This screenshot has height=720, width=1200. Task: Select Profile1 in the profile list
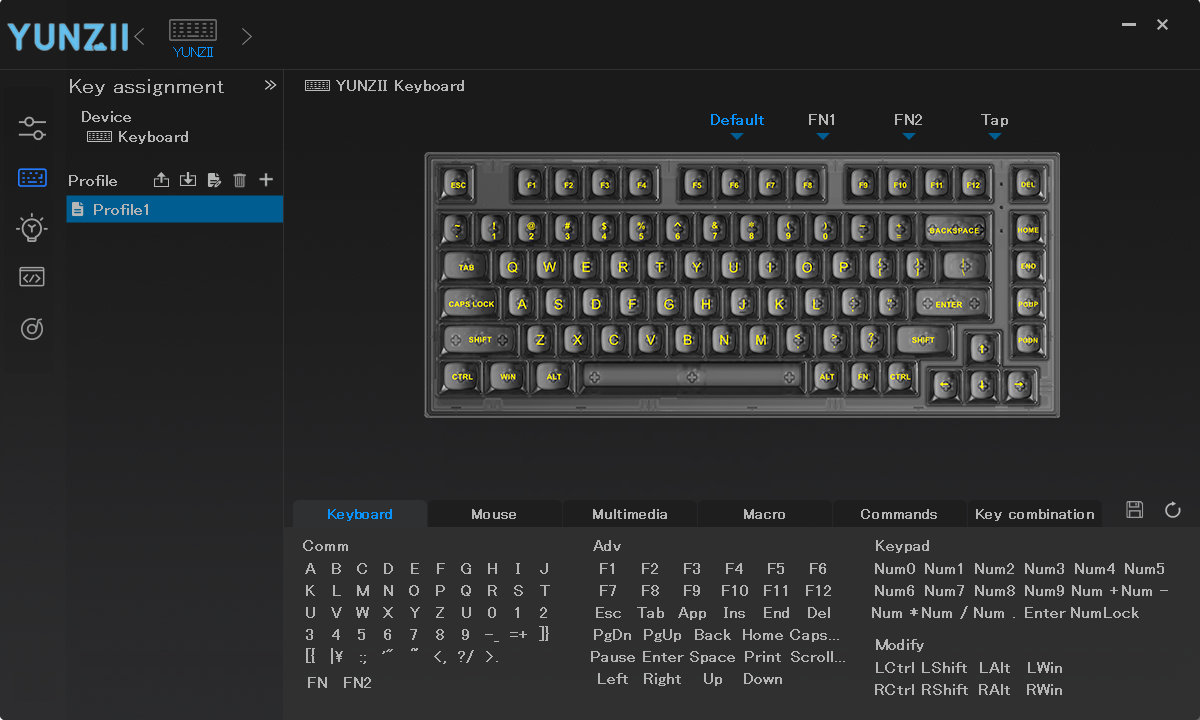point(175,210)
